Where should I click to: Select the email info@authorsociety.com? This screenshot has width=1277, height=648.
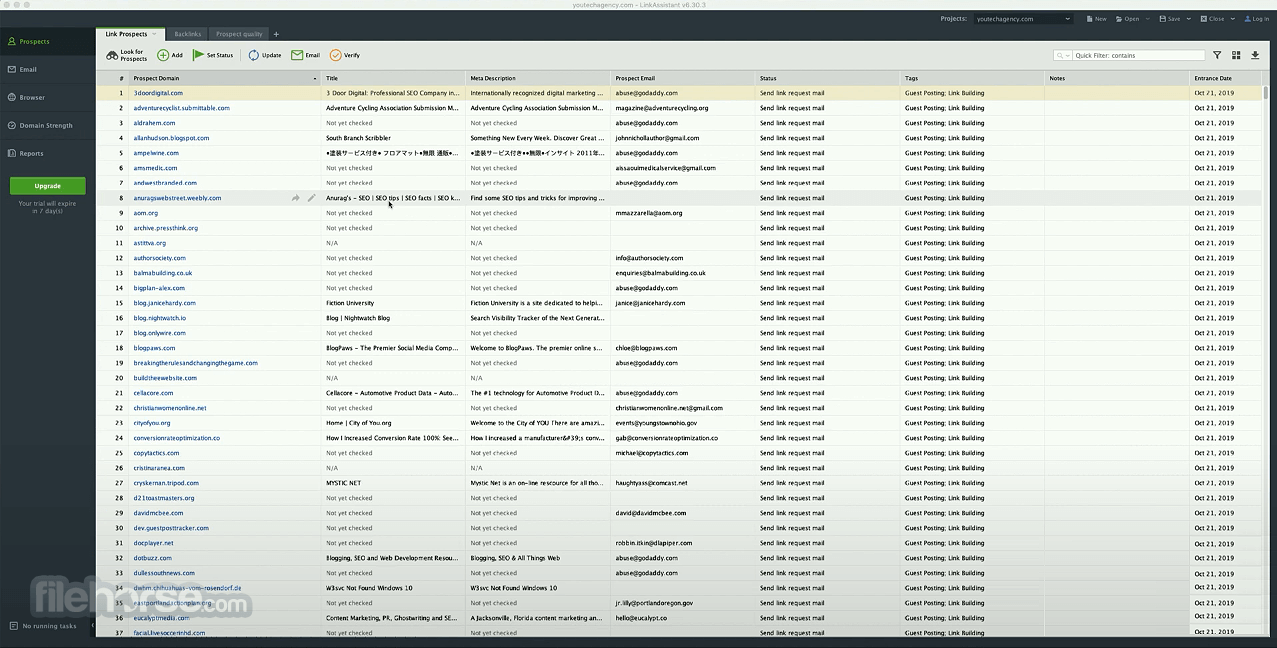coord(650,258)
